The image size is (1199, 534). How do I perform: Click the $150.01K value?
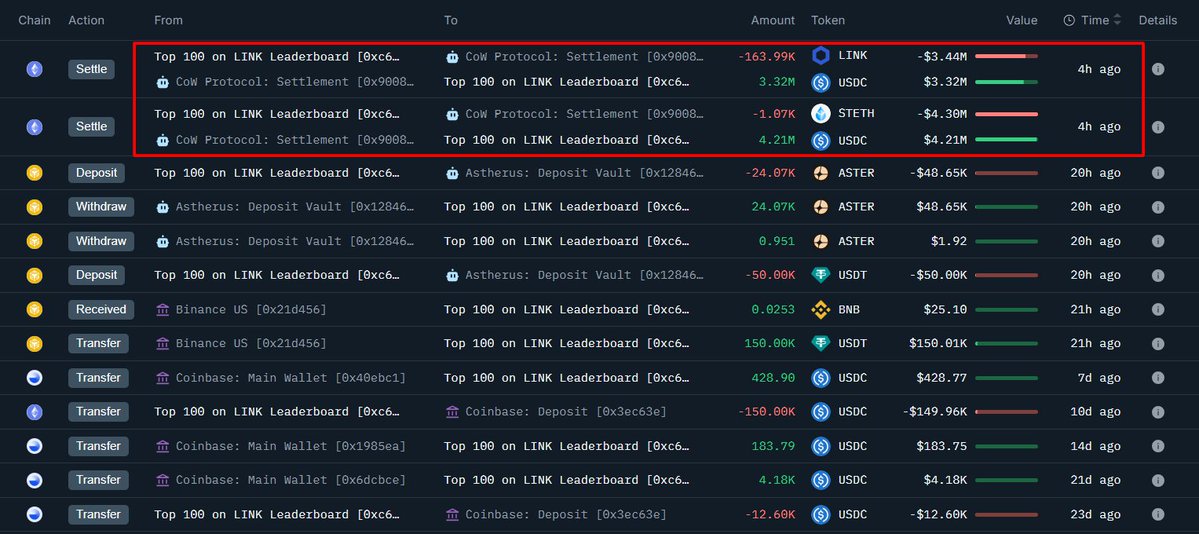pyautogui.click(x=938, y=344)
